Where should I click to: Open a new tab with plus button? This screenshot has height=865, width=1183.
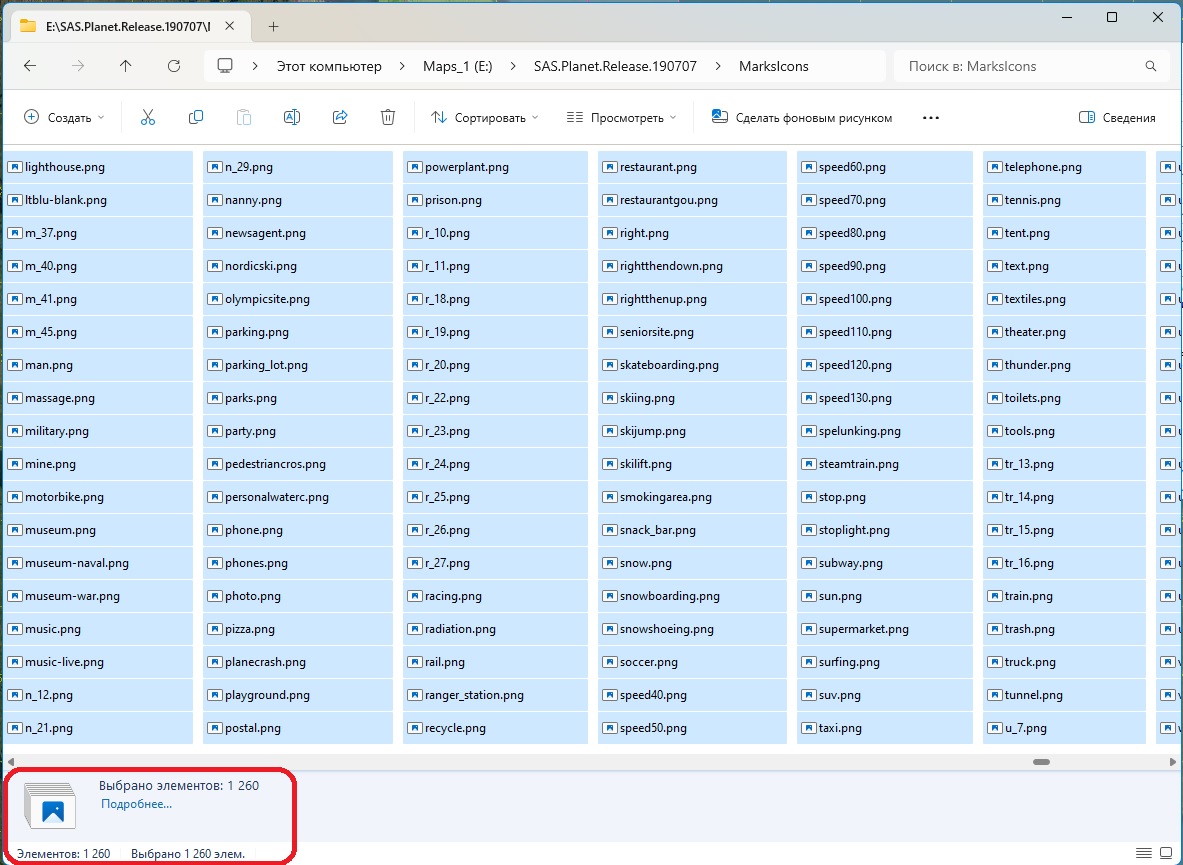click(273, 26)
